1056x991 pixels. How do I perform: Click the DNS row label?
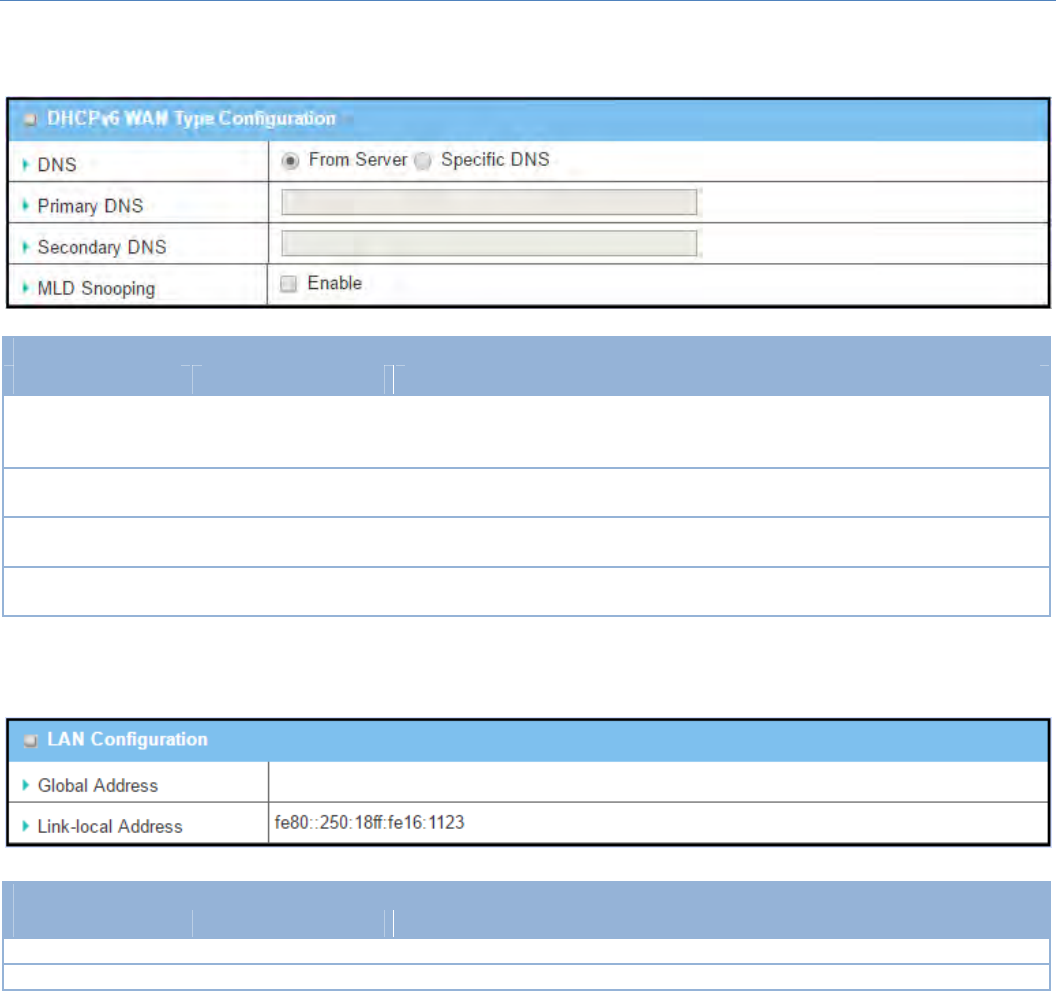tap(57, 165)
